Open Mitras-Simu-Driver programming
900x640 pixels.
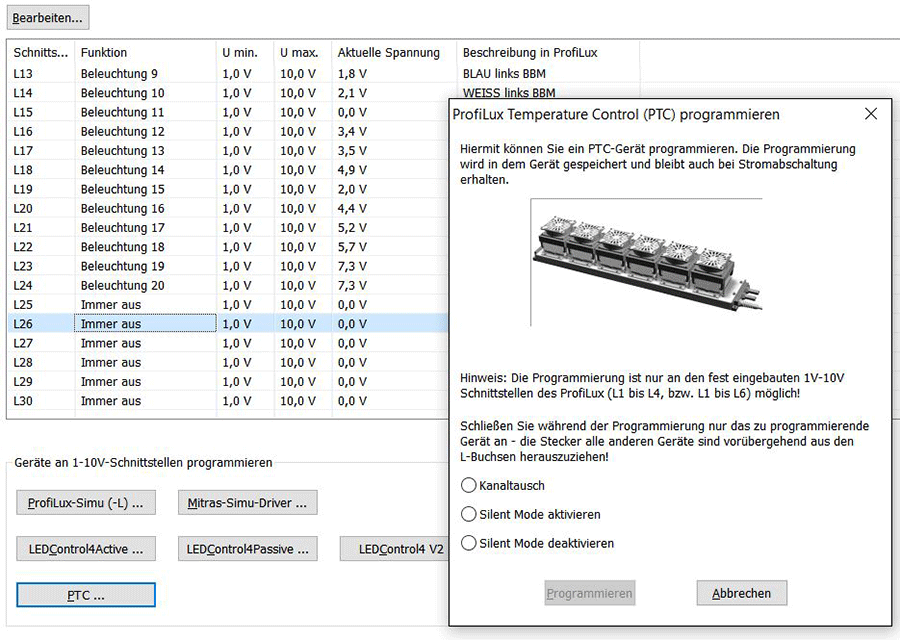tap(249, 502)
